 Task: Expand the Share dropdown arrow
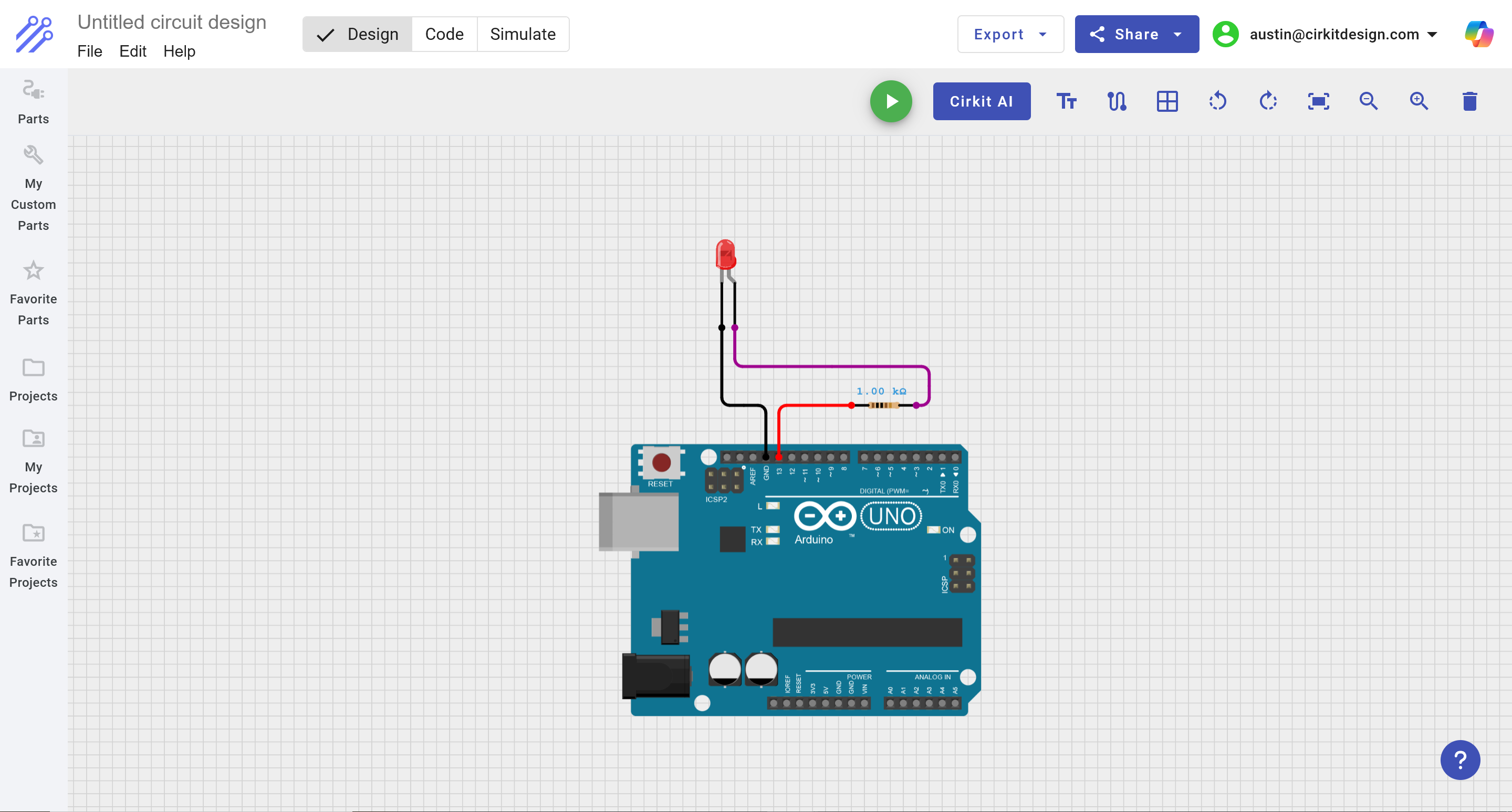click(1177, 34)
